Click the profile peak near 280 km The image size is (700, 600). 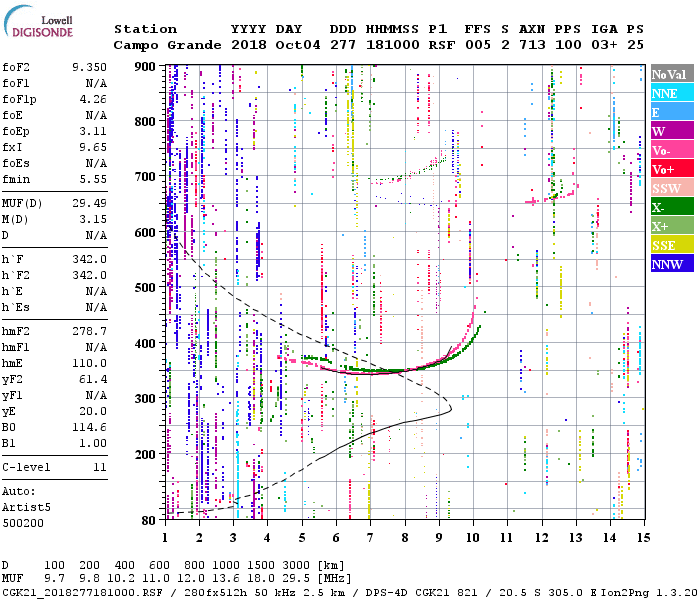tap(450, 408)
